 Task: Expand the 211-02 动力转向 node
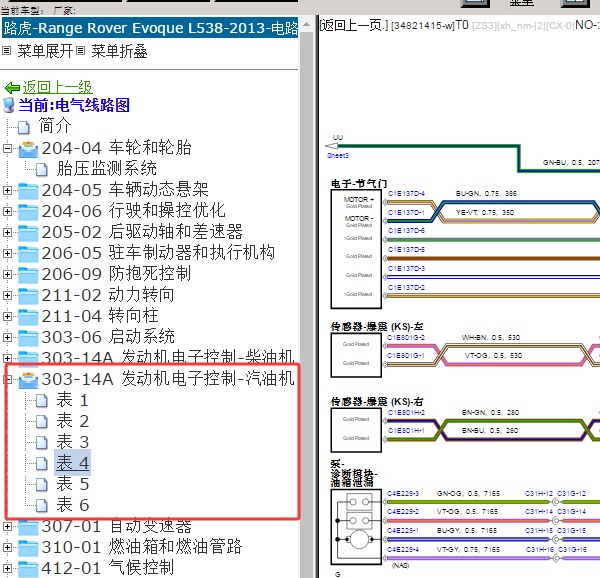coord(7,295)
